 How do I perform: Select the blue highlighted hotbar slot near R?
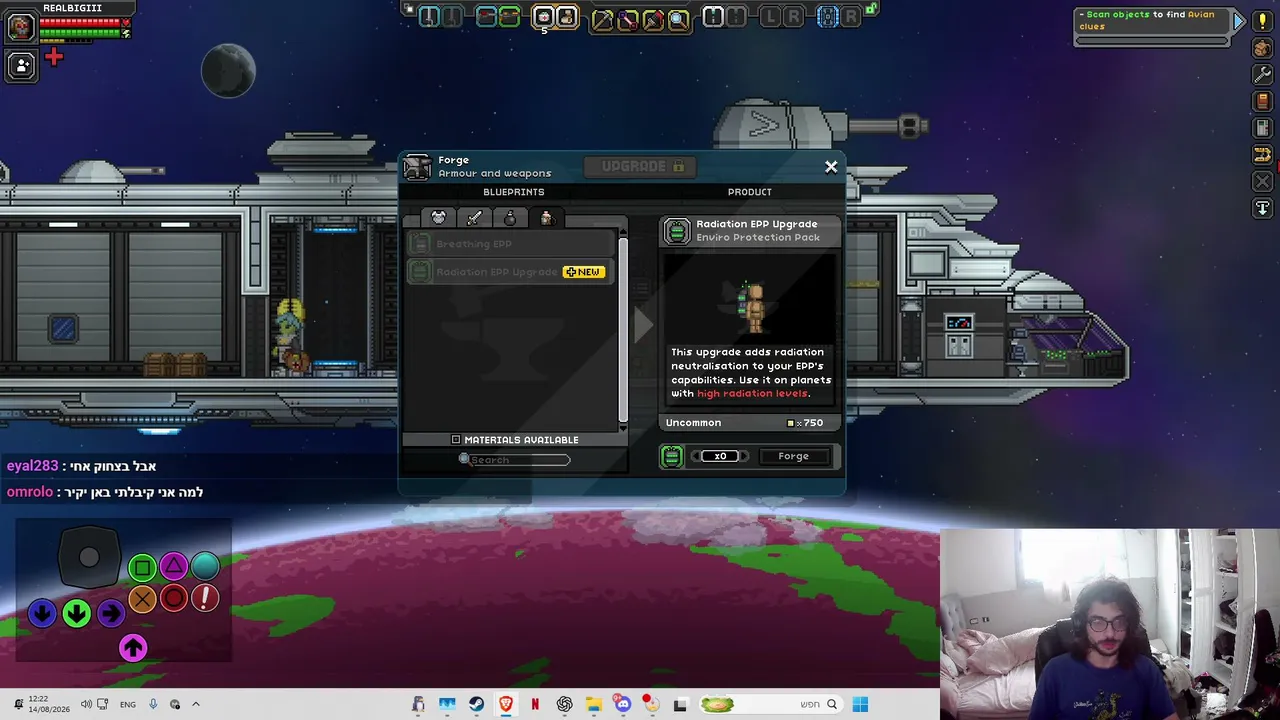pyautogui.click(x=828, y=16)
